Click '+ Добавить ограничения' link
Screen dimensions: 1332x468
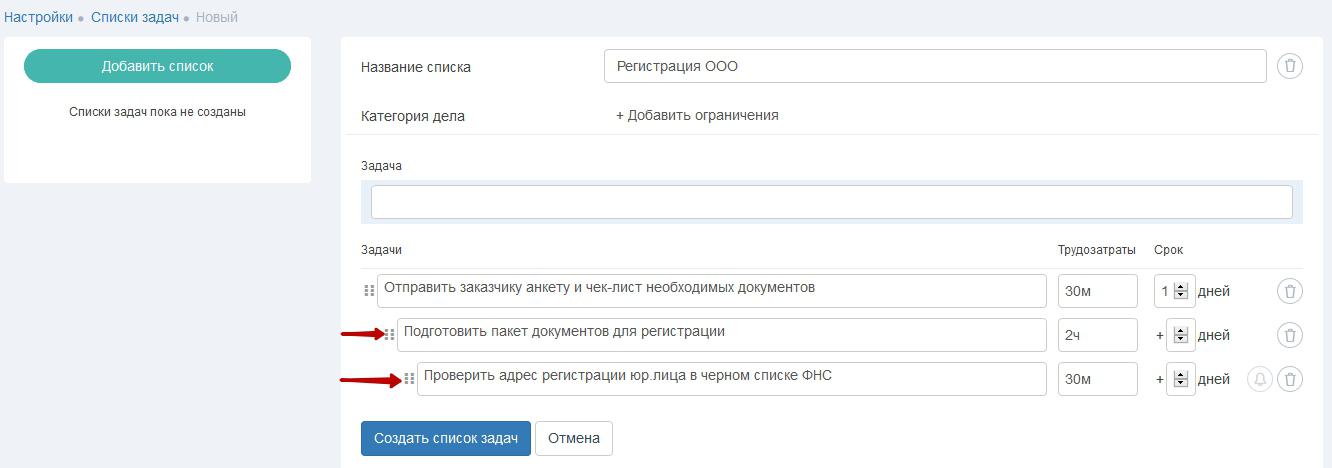click(x=697, y=115)
